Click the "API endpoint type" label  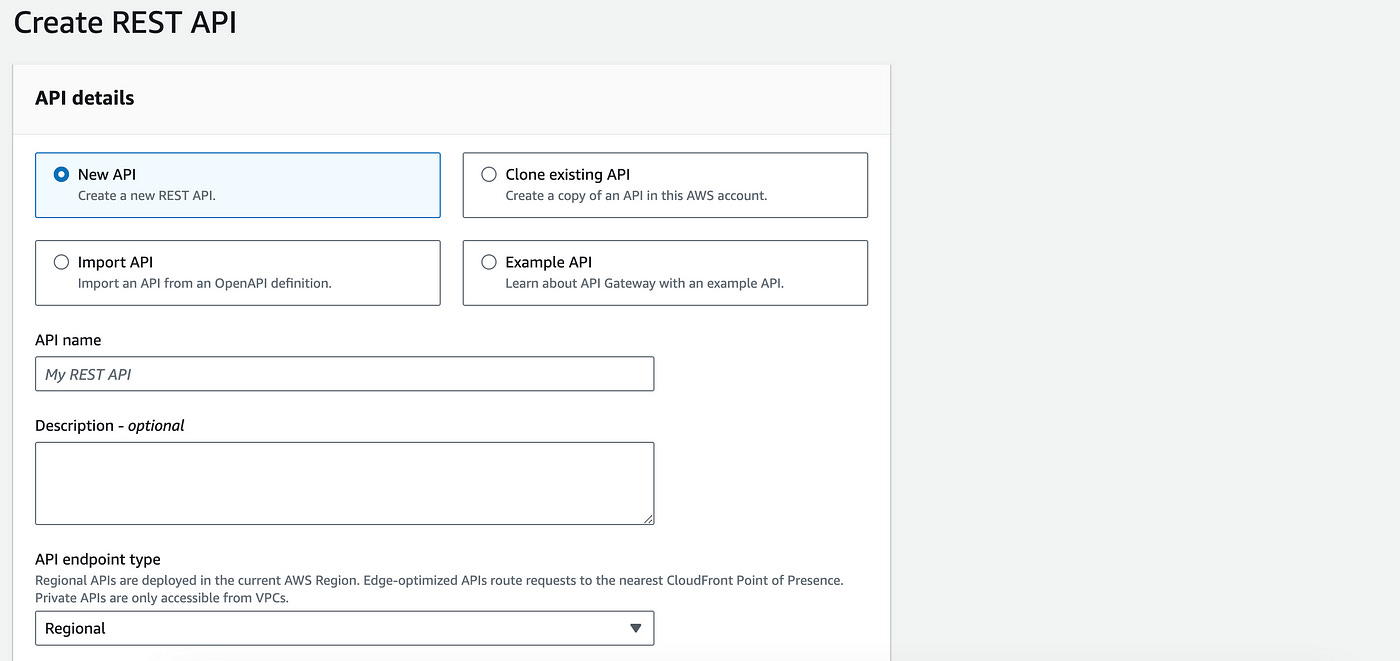[98, 559]
